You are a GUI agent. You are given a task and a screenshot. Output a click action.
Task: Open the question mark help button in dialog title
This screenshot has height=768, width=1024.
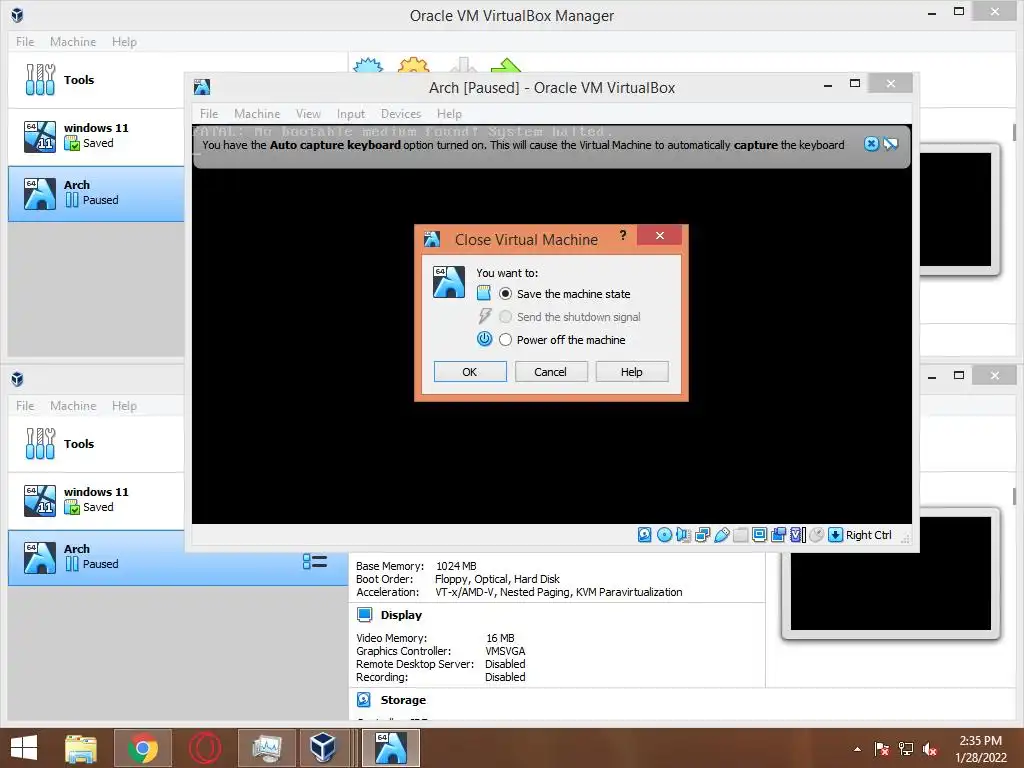click(x=623, y=235)
